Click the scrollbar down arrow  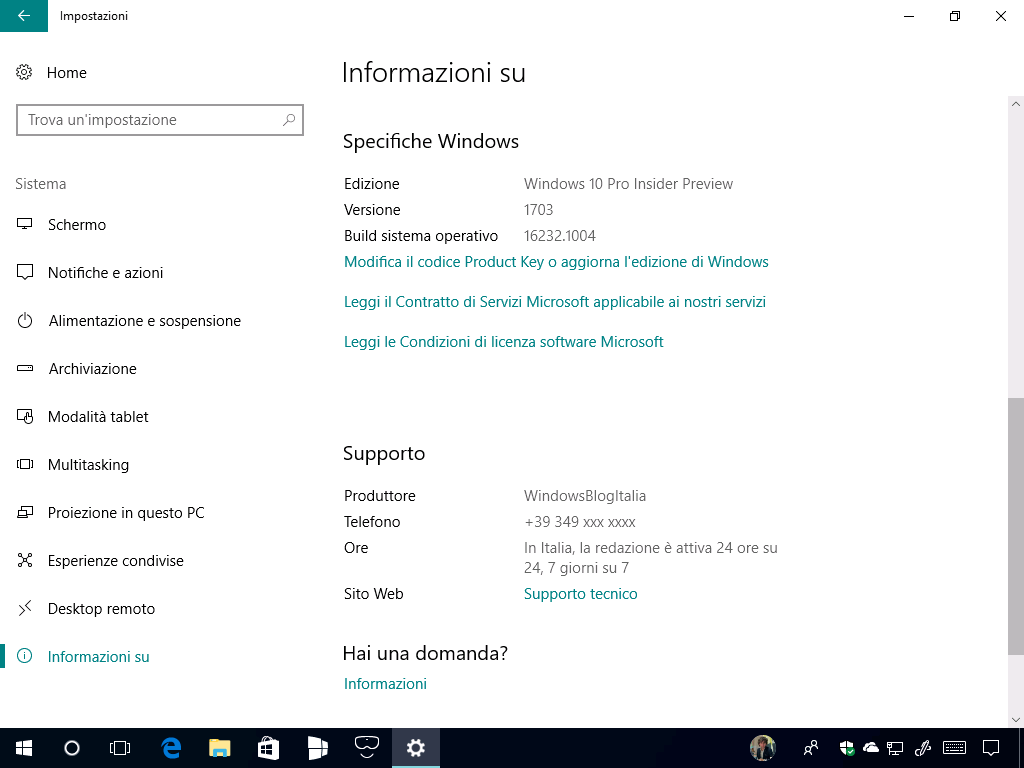click(1016, 720)
